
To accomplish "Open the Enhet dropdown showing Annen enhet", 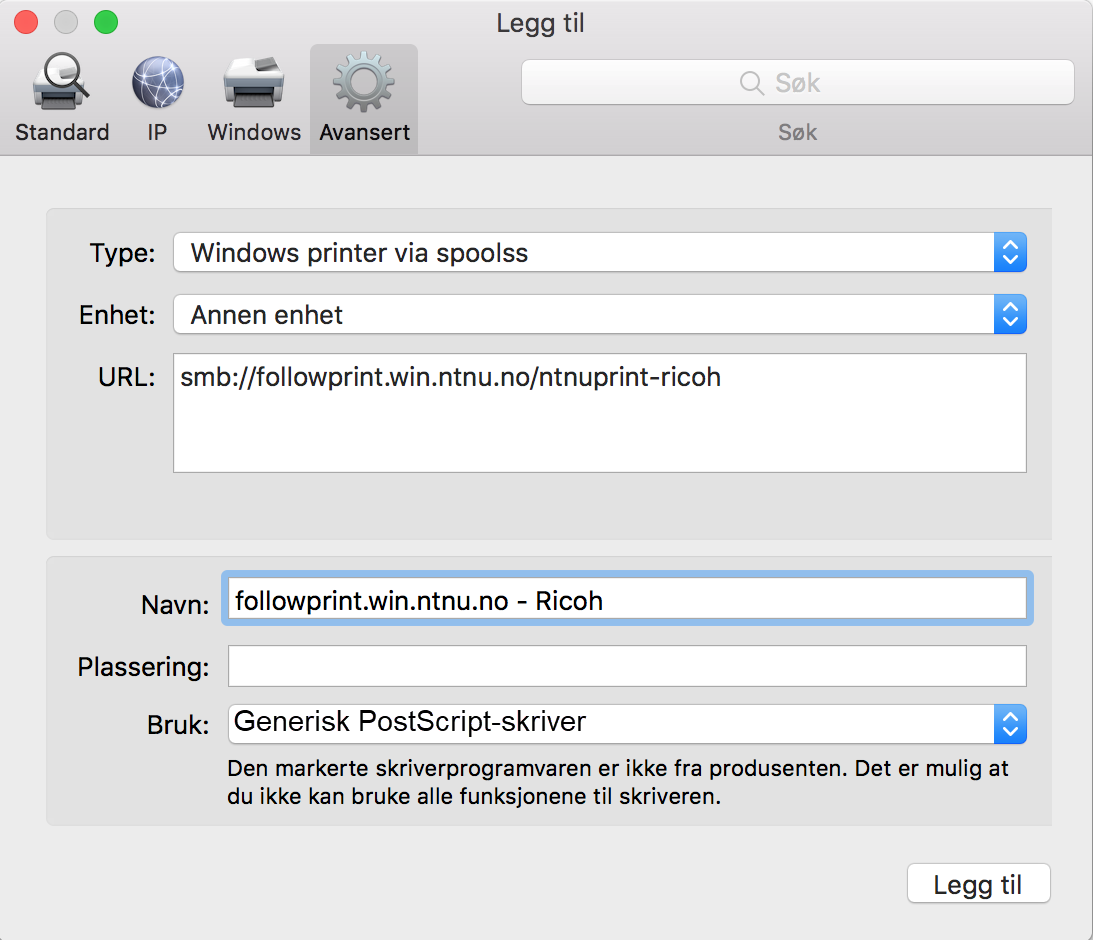I will 599,314.
